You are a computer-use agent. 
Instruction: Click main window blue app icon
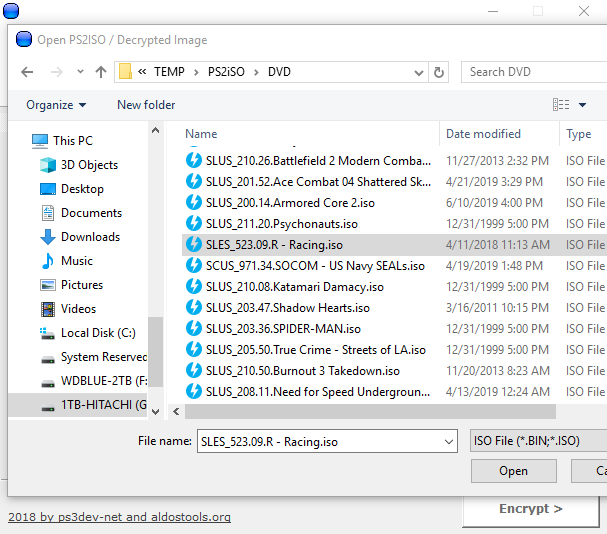[x=11, y=10]
